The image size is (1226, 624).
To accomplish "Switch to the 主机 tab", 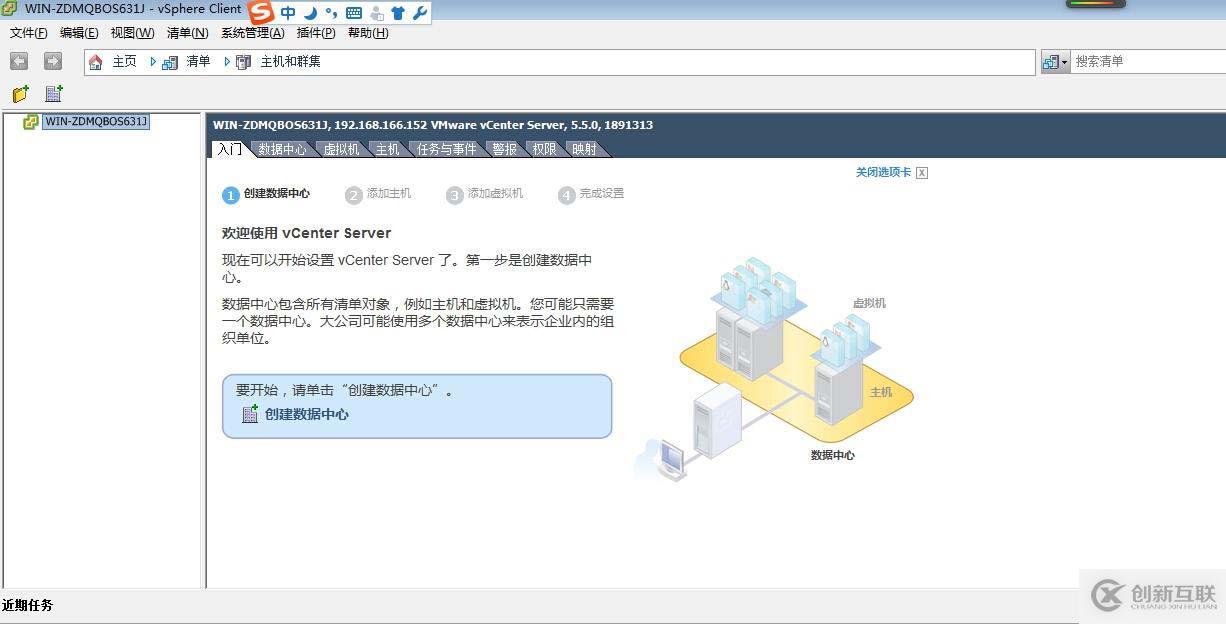I will coord(387,149).
